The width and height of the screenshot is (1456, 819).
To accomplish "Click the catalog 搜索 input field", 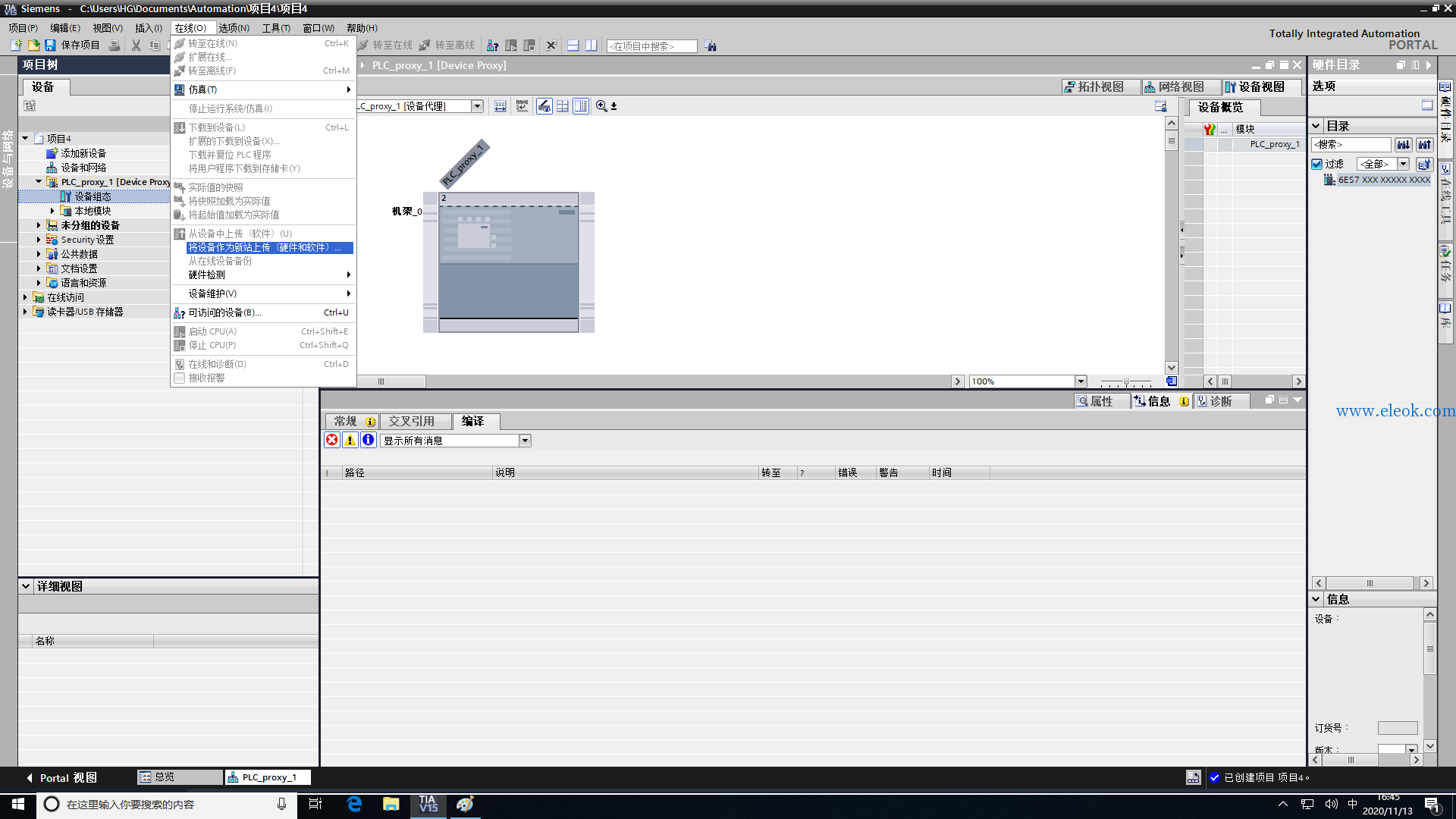I will 1351,144.
